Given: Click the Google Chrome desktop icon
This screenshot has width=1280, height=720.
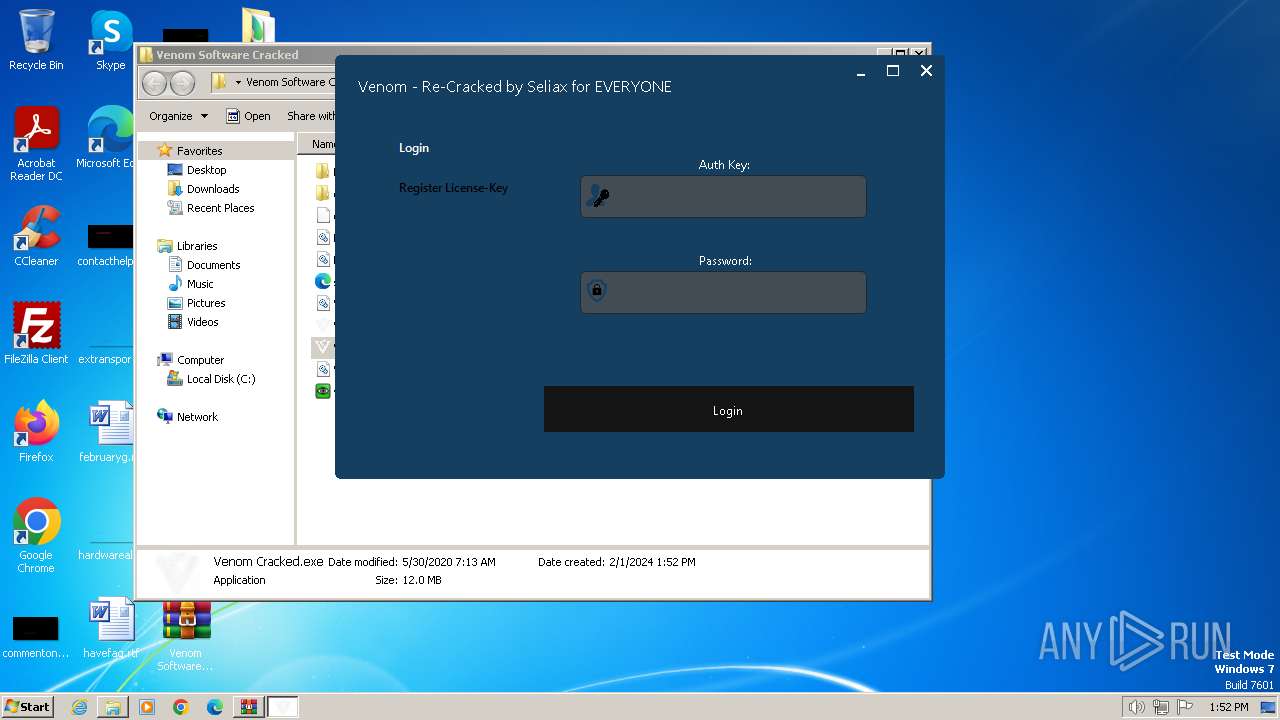Looking at the screenshot, I should tap(36, 536).
